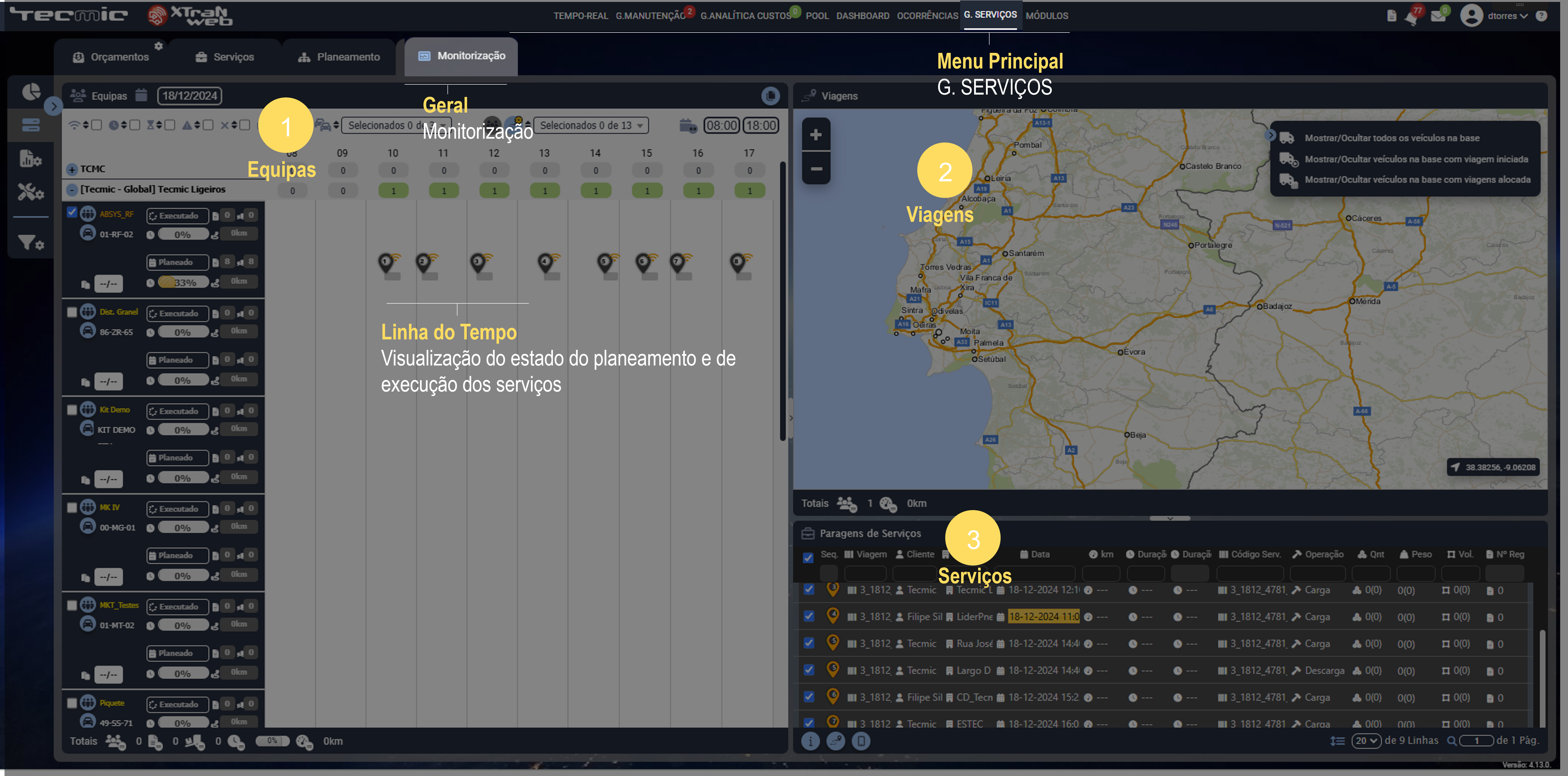Click the mobile device icon below table

(x=861, y=741)
